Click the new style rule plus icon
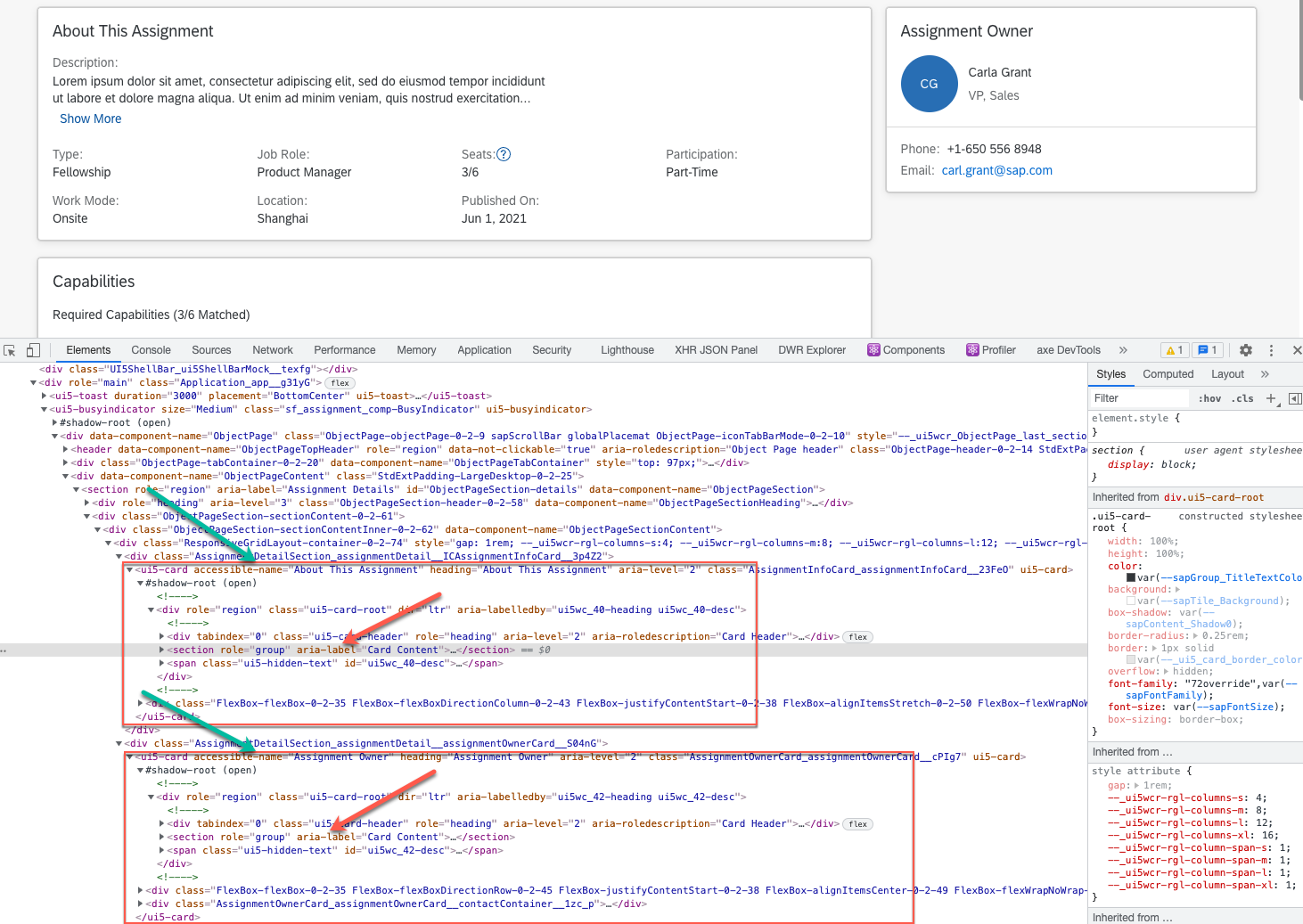Screen dimensions: 1303x924 pyautogui.click(x=1271, y=398)
